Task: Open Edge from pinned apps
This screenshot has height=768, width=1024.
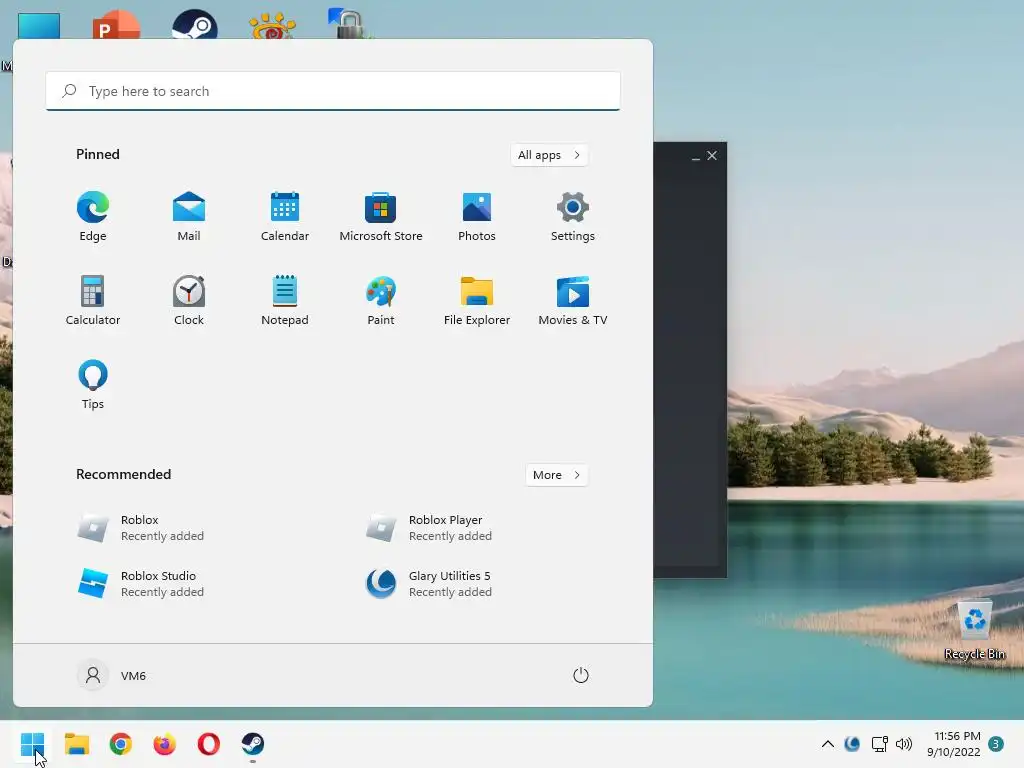Action: 93,216
